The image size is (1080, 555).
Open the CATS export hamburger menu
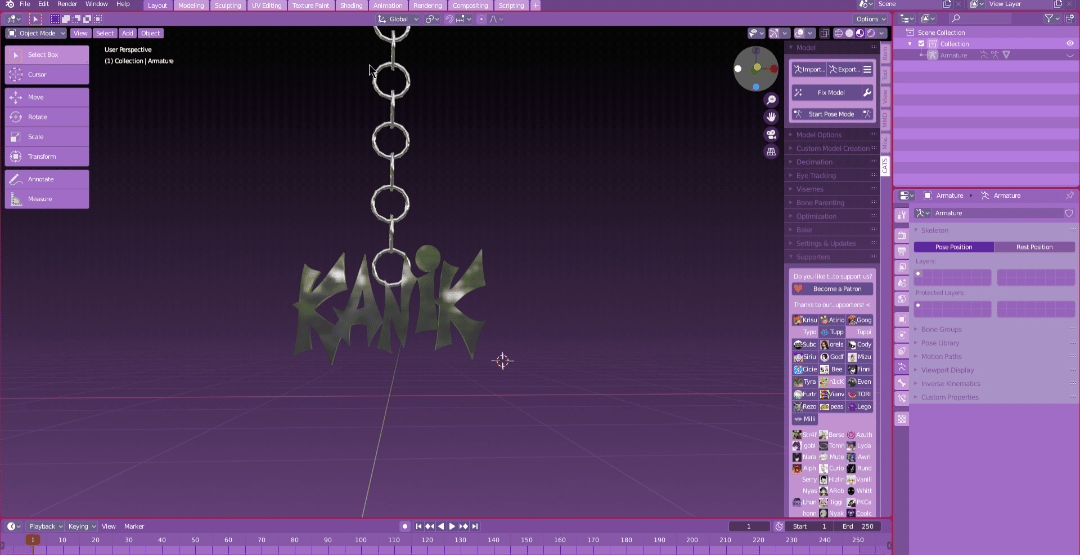tap(867, 70)
